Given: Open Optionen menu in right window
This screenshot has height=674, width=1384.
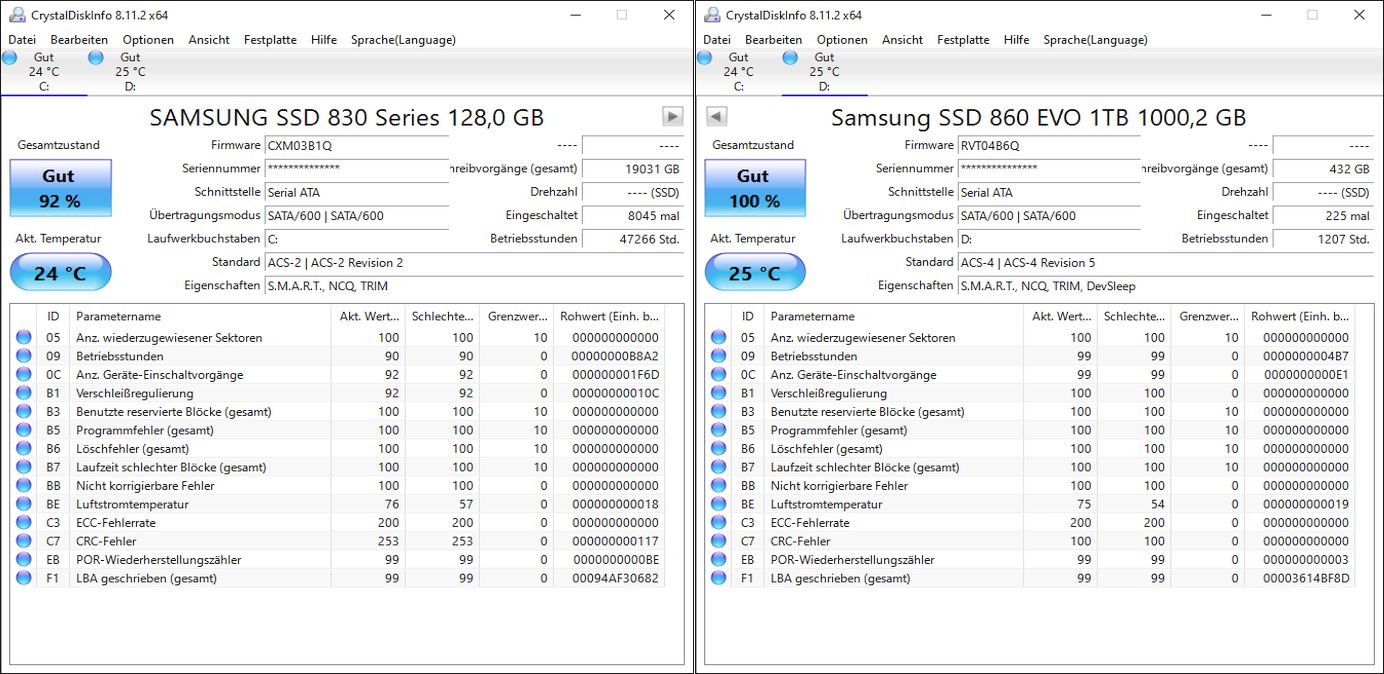Looking at the screenshot, I should click(842, 40).
